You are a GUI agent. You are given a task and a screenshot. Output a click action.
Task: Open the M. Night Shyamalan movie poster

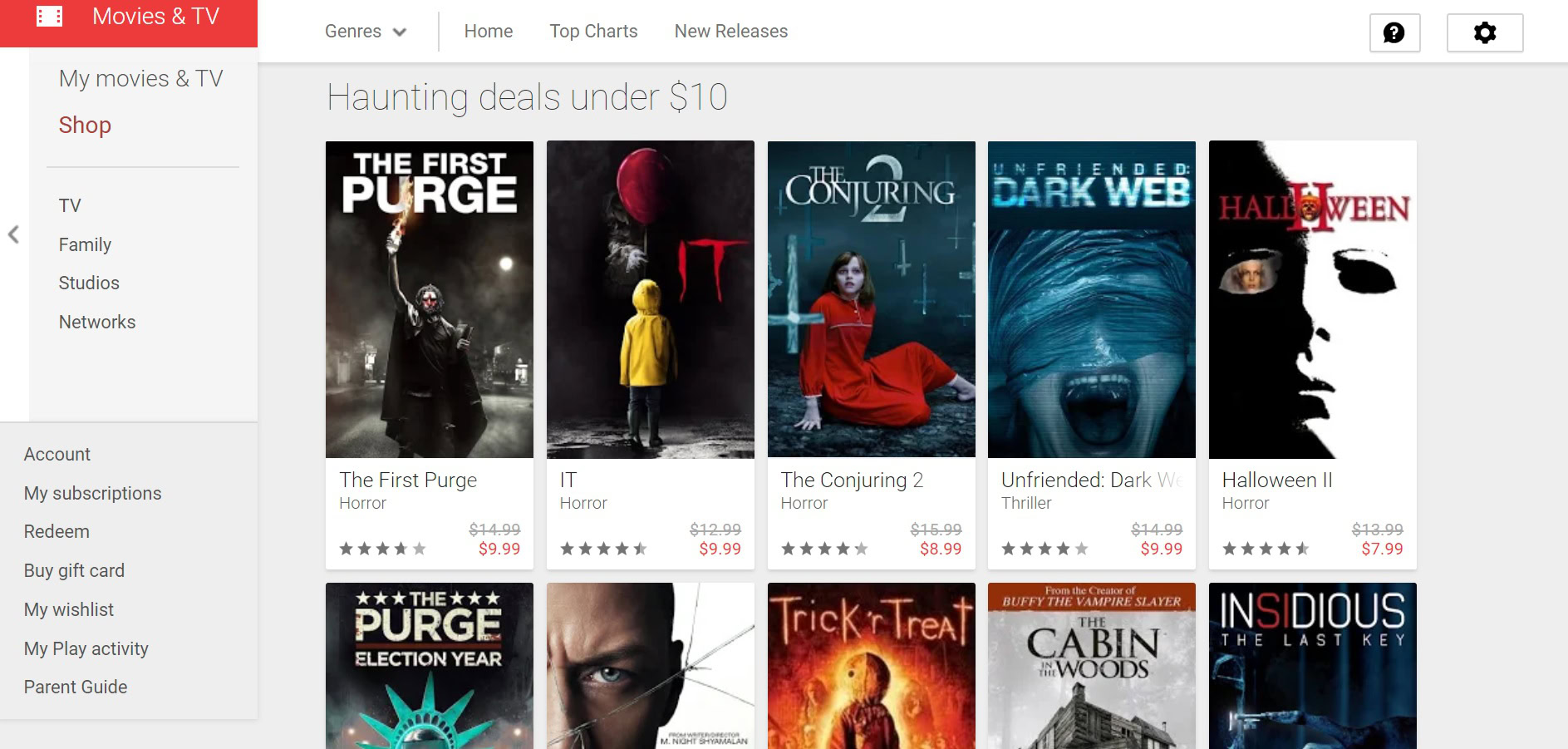(651, 666)
